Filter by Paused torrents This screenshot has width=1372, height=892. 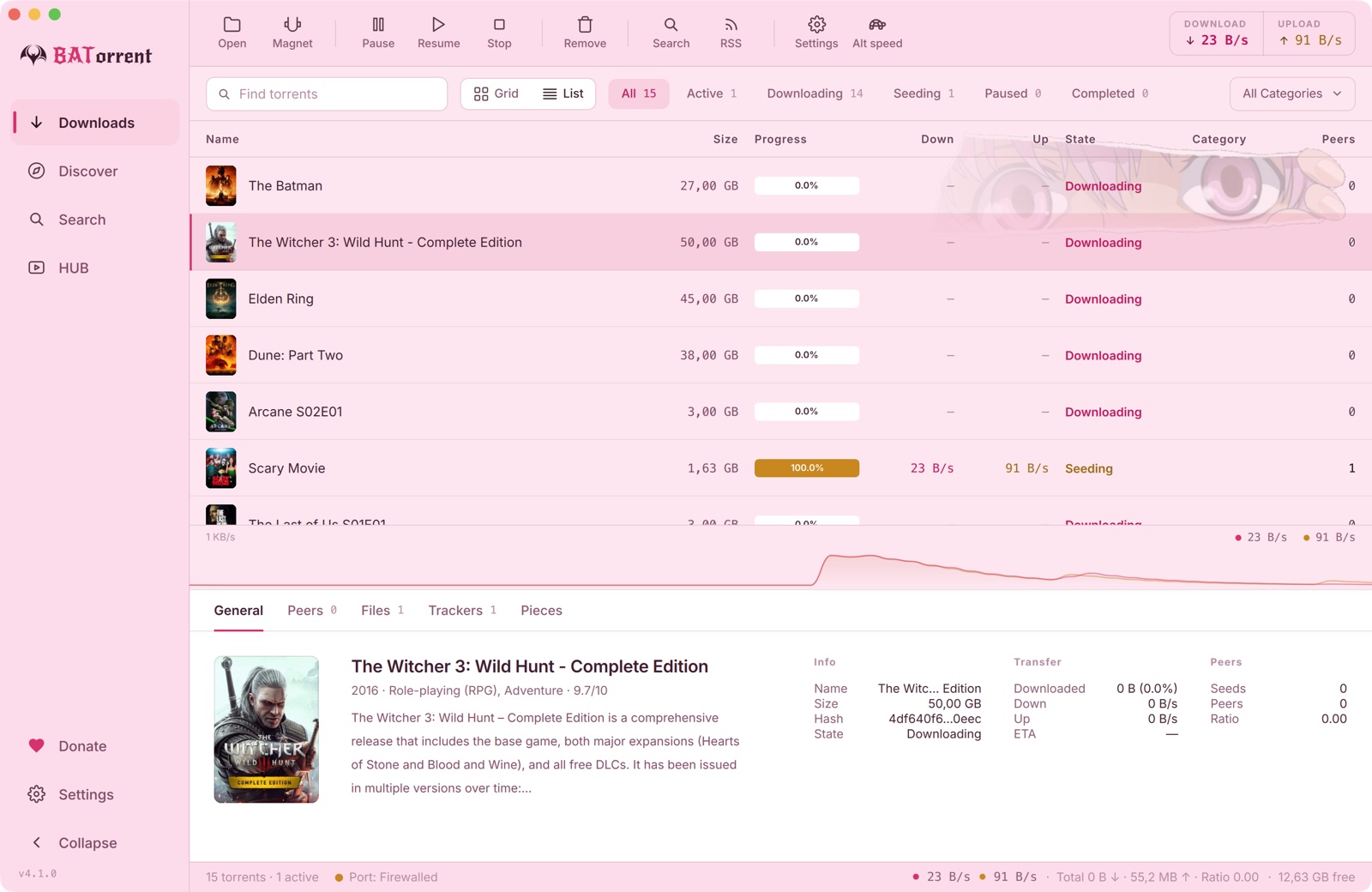coord(1013,93)
